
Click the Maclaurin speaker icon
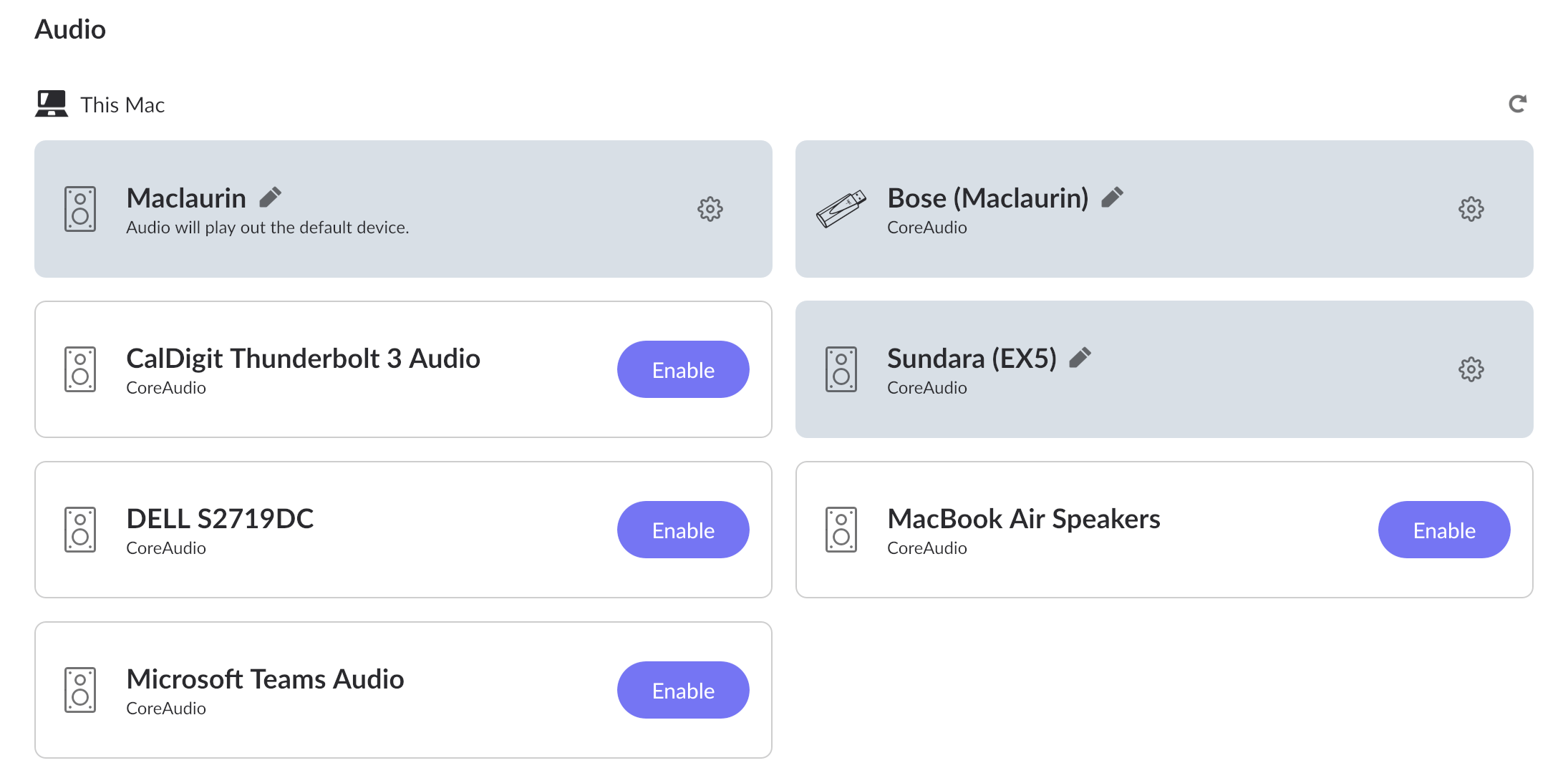(x=80, y=209)
